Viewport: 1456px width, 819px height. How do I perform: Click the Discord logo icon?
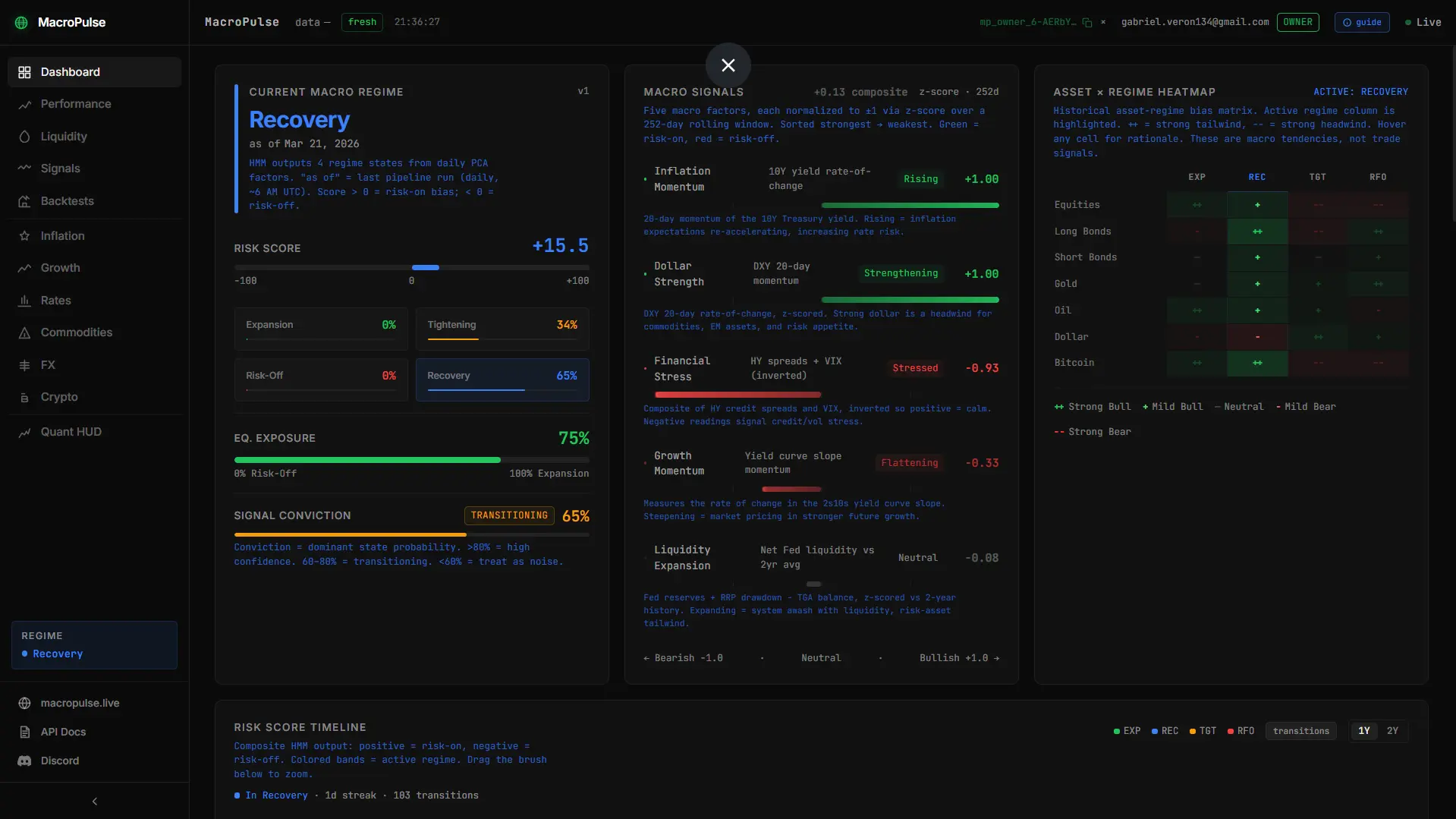(x=24, y=761)
